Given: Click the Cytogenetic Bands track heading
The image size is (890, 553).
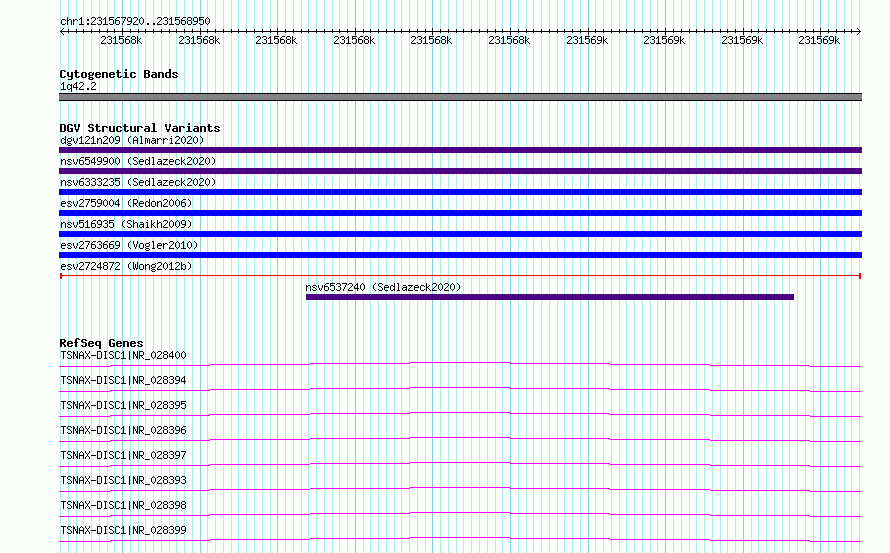Looking at the screenshot, I should pos(119,74).
